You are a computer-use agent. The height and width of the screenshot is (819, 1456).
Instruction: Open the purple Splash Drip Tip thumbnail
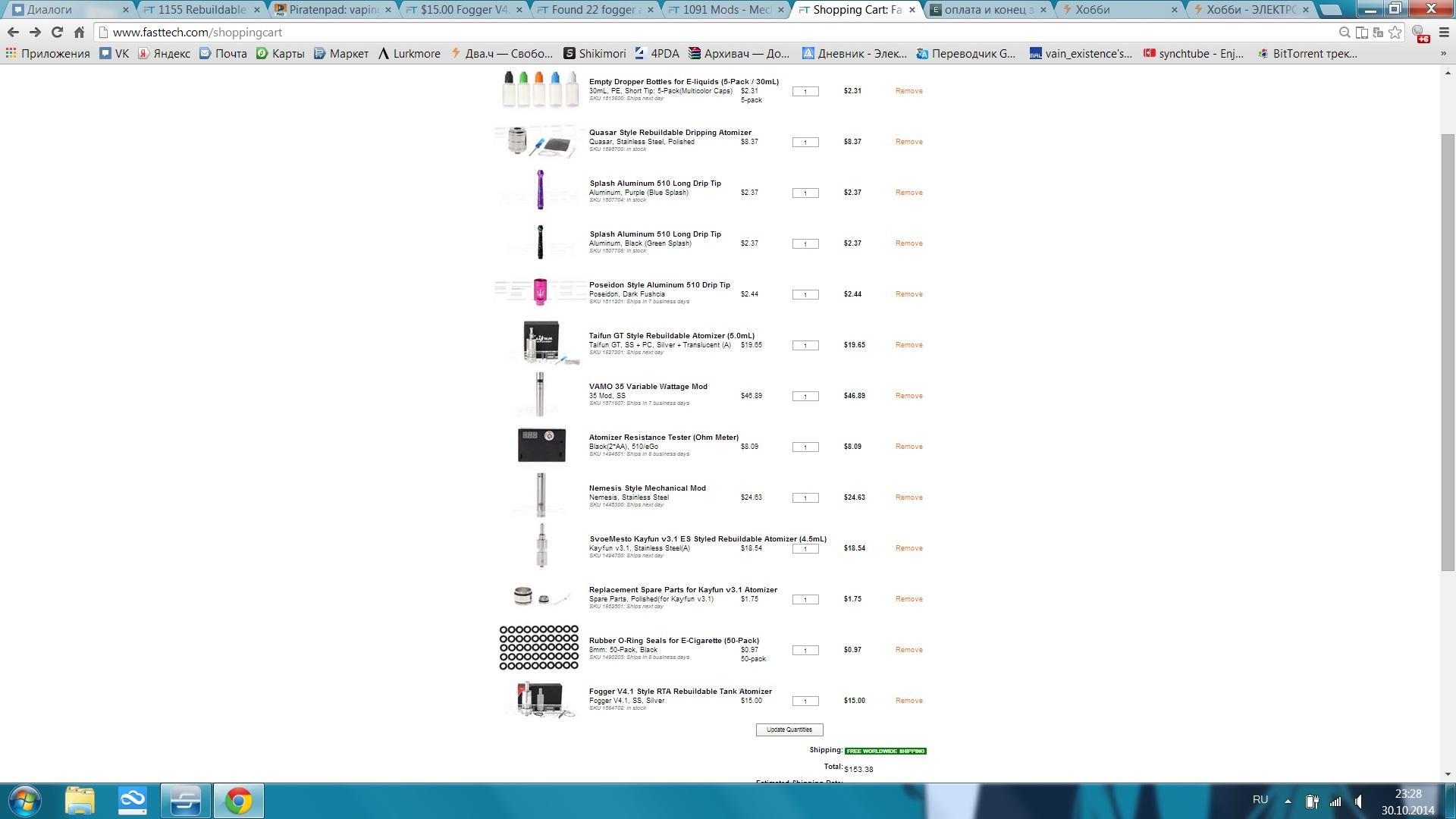(x=540, y=190)
